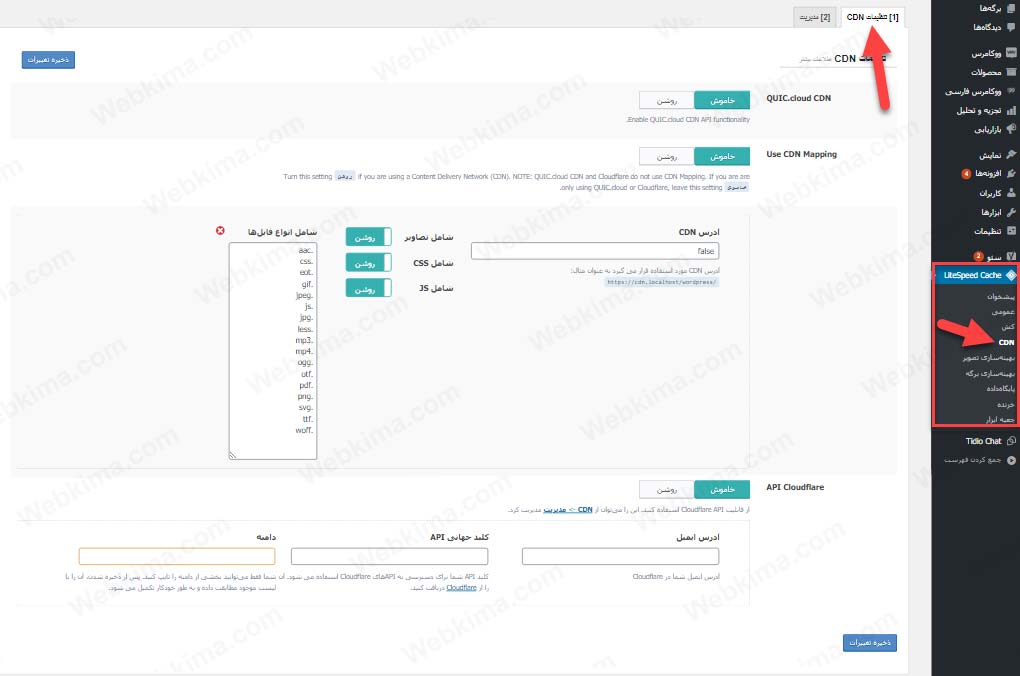The image size is (1020, 676).
Task: Open the Image Optimization (بهینه‌سازی تصویر) submenu
Action: (989, 358)
